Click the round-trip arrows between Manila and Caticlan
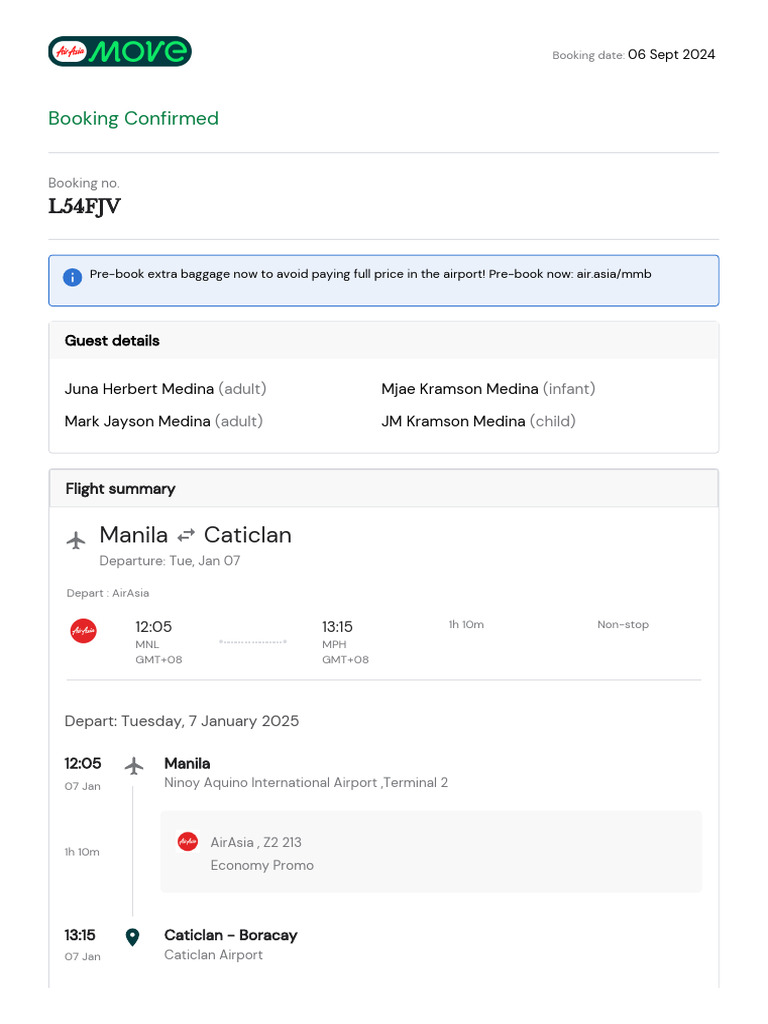The image size is (768, 1024). (186, 535)
